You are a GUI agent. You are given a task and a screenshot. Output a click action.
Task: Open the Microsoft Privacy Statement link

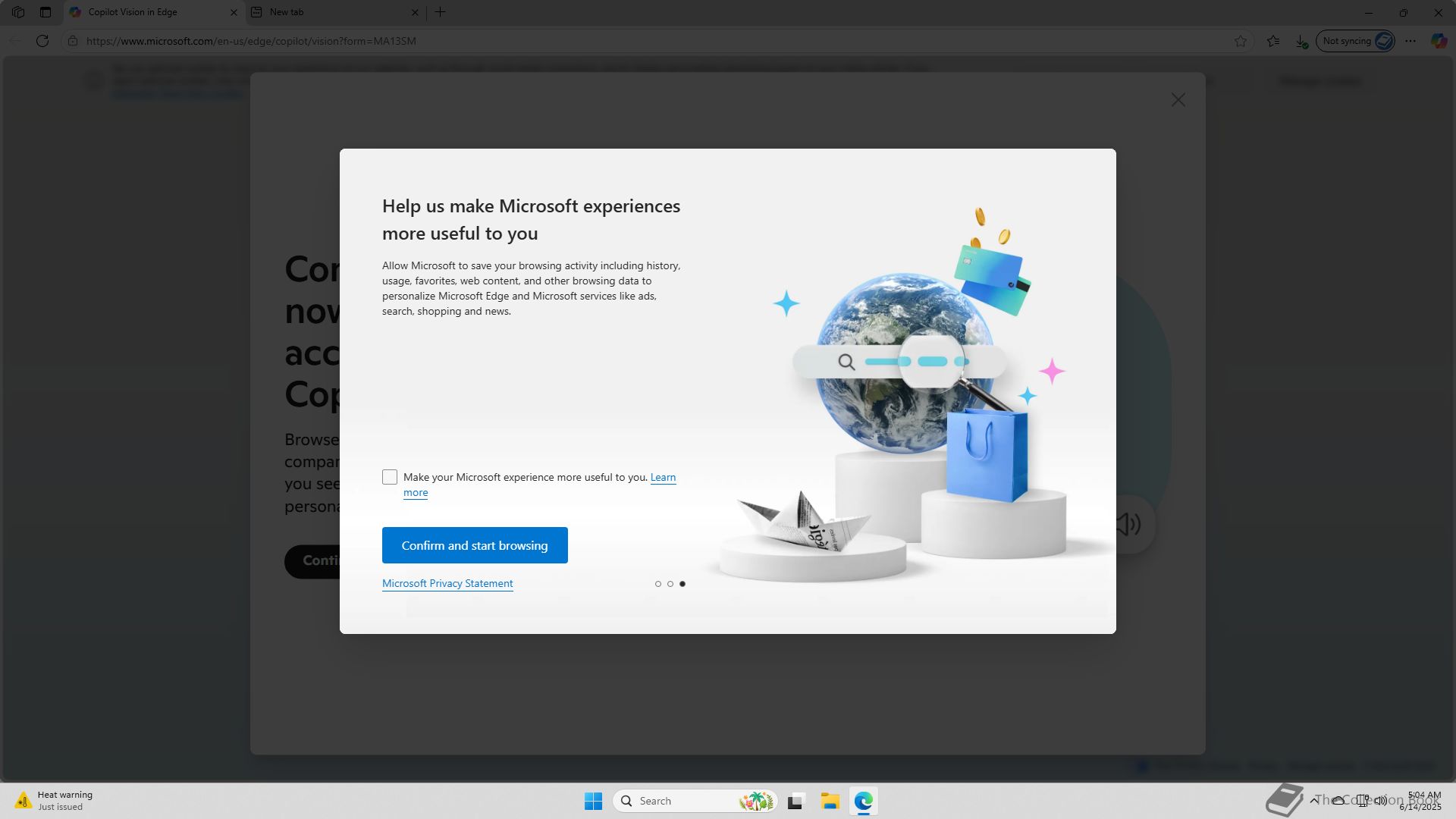point(447,583)
